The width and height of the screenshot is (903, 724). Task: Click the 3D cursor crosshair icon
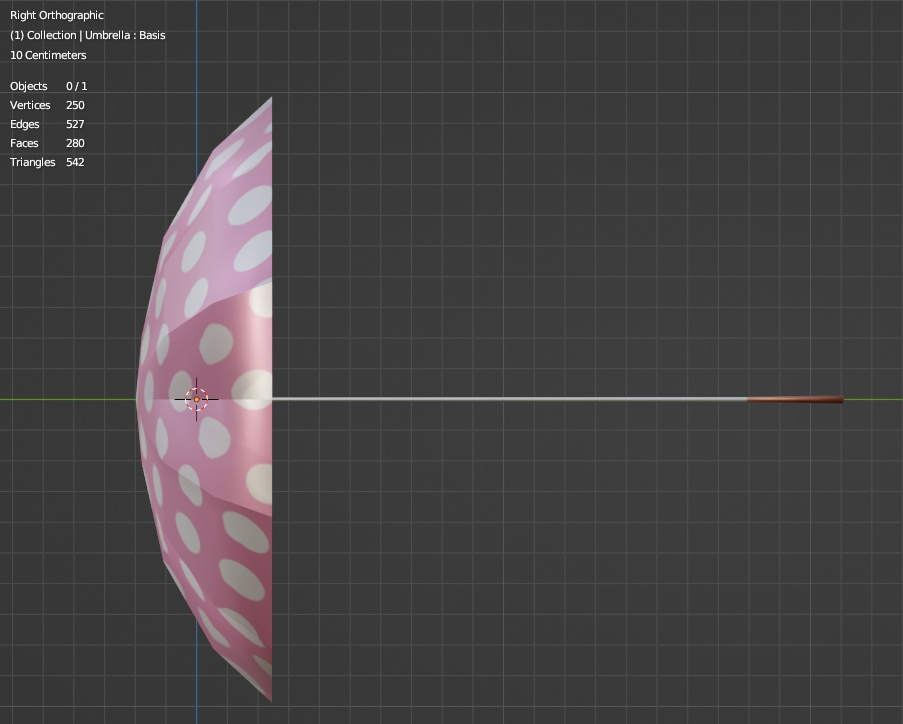point(197,398)
